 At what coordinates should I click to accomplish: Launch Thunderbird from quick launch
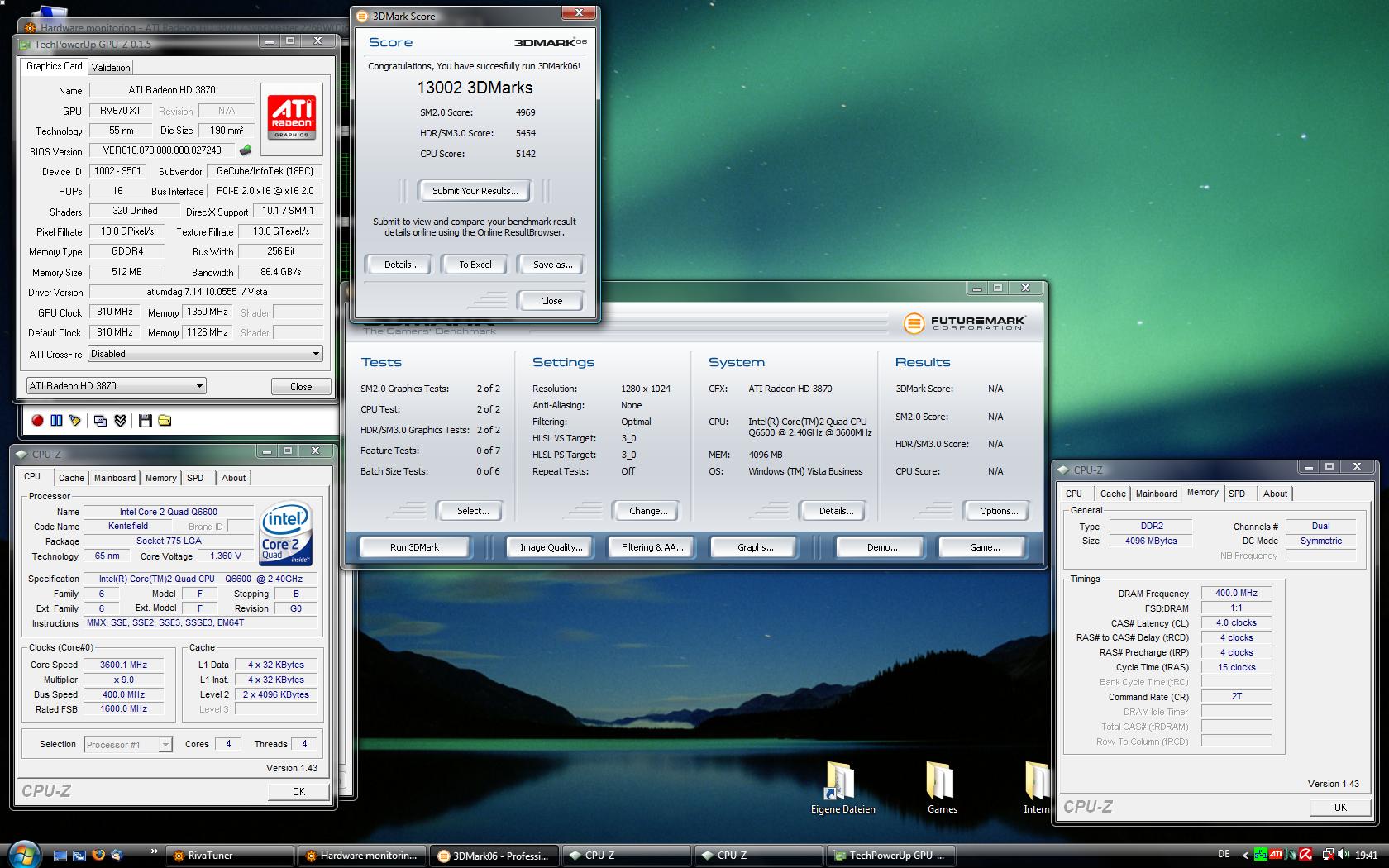(117, 856)
